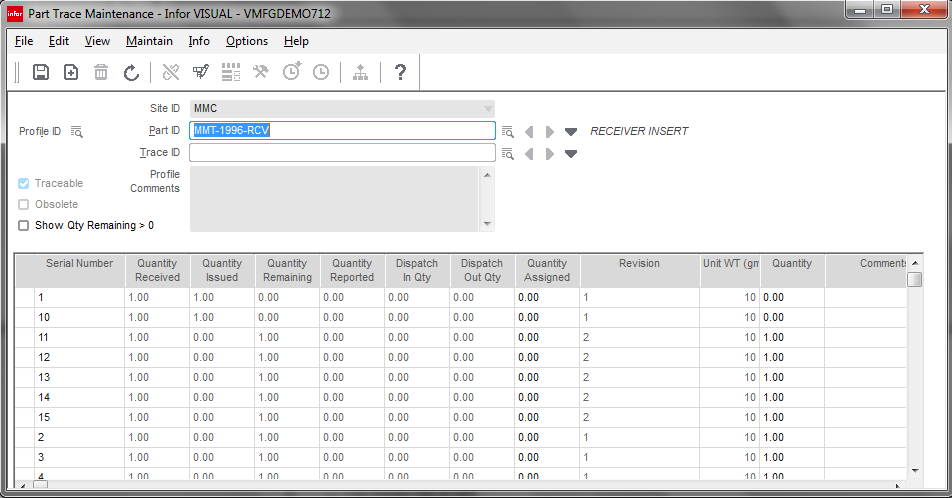Image resolution: width=952 pixels, height=498 pixels.
Task: Click the crossed hammer tools toolbar icon
Action: pos(261,72)
